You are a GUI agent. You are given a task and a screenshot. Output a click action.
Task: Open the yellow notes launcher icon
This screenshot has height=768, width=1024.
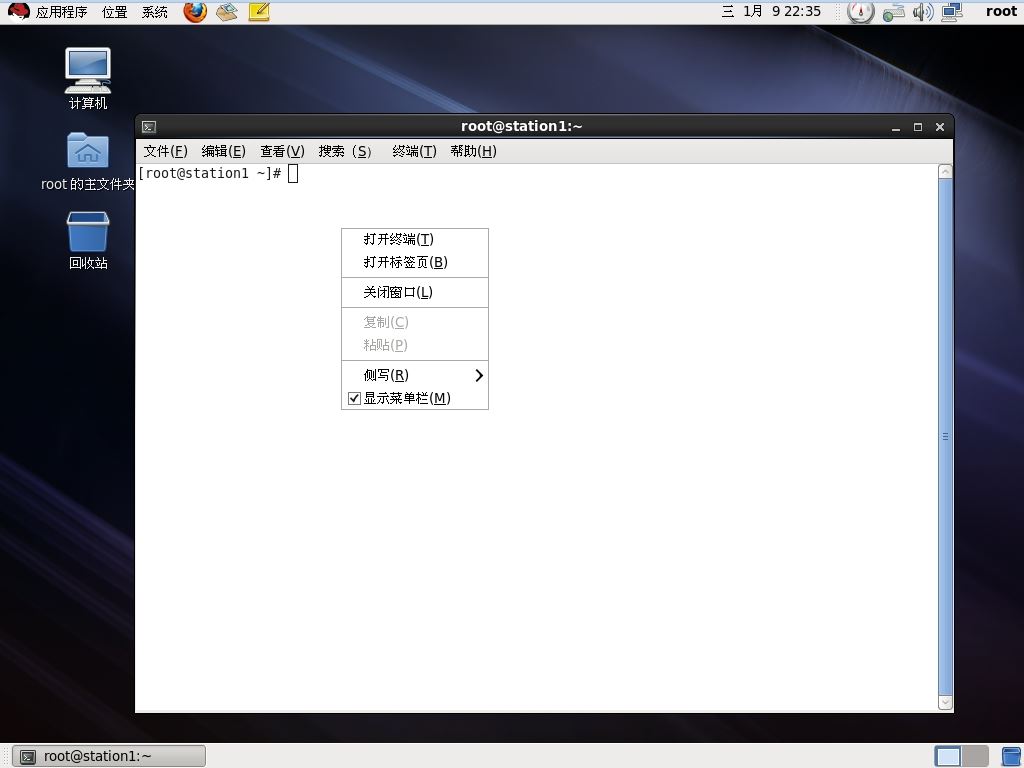(259, 12)
